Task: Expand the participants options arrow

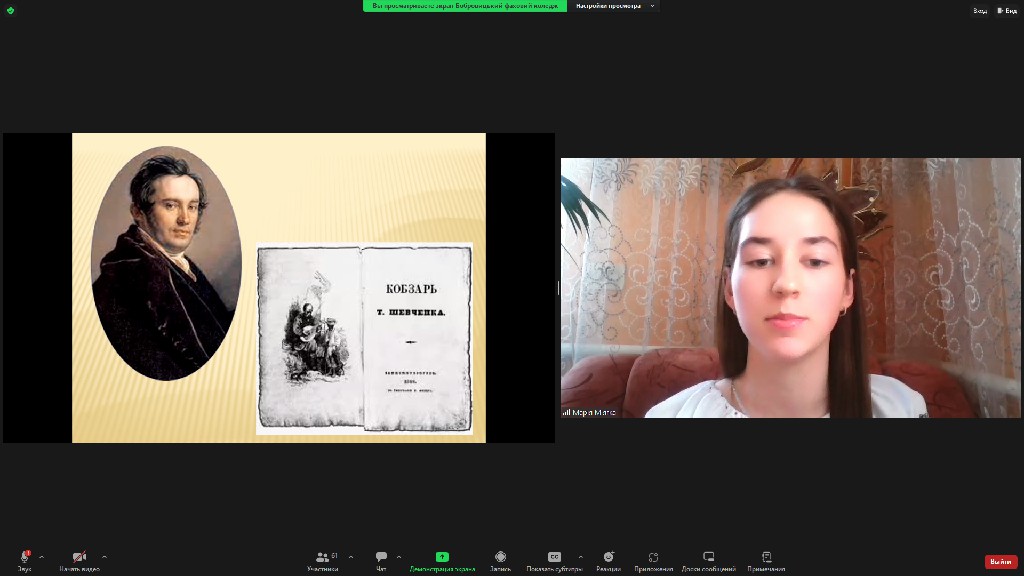Action: [351, 557]
